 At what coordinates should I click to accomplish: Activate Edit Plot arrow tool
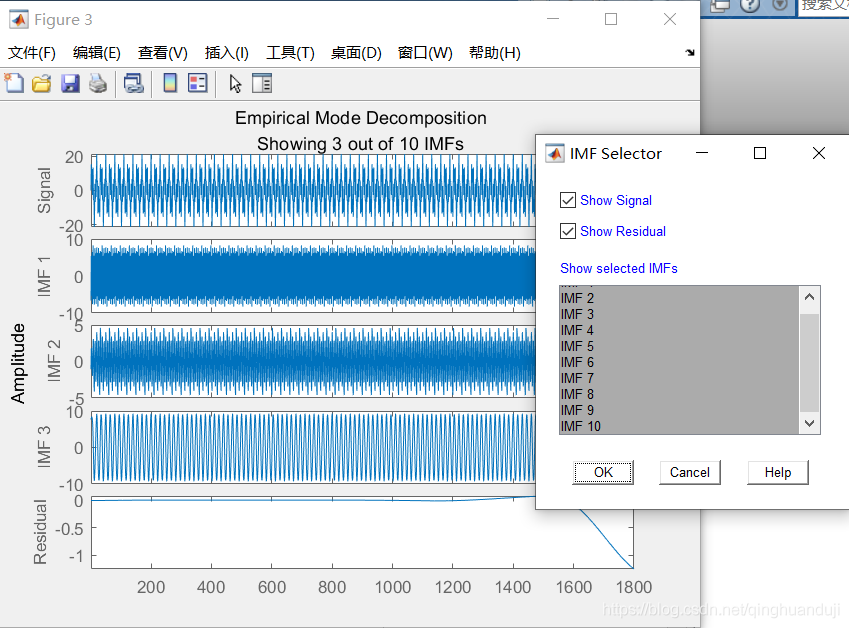tap(233, 83)
